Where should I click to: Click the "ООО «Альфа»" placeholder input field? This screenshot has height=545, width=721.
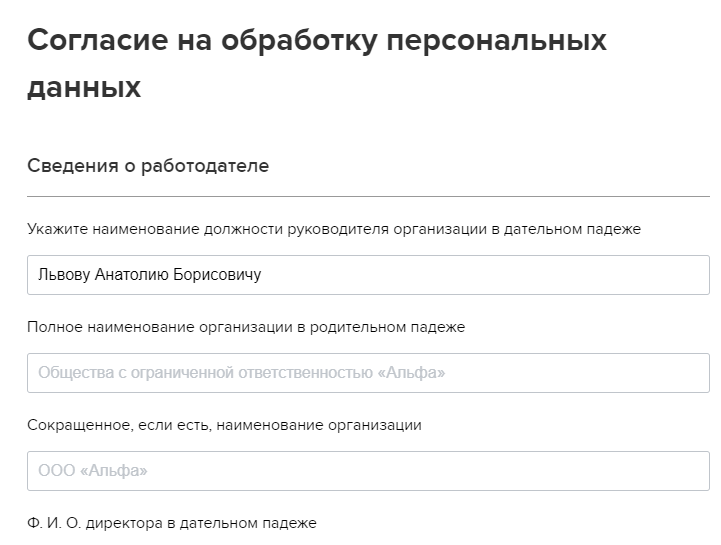pos(368,471)
